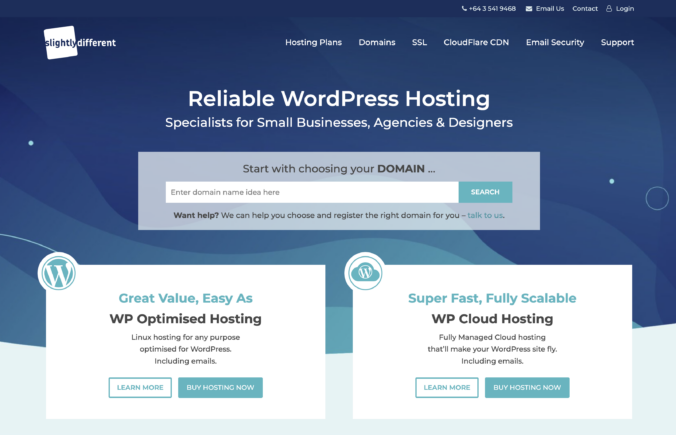676x435 pixels.
Task: Click the slightlydifferent logo
Action: (80, 42)
